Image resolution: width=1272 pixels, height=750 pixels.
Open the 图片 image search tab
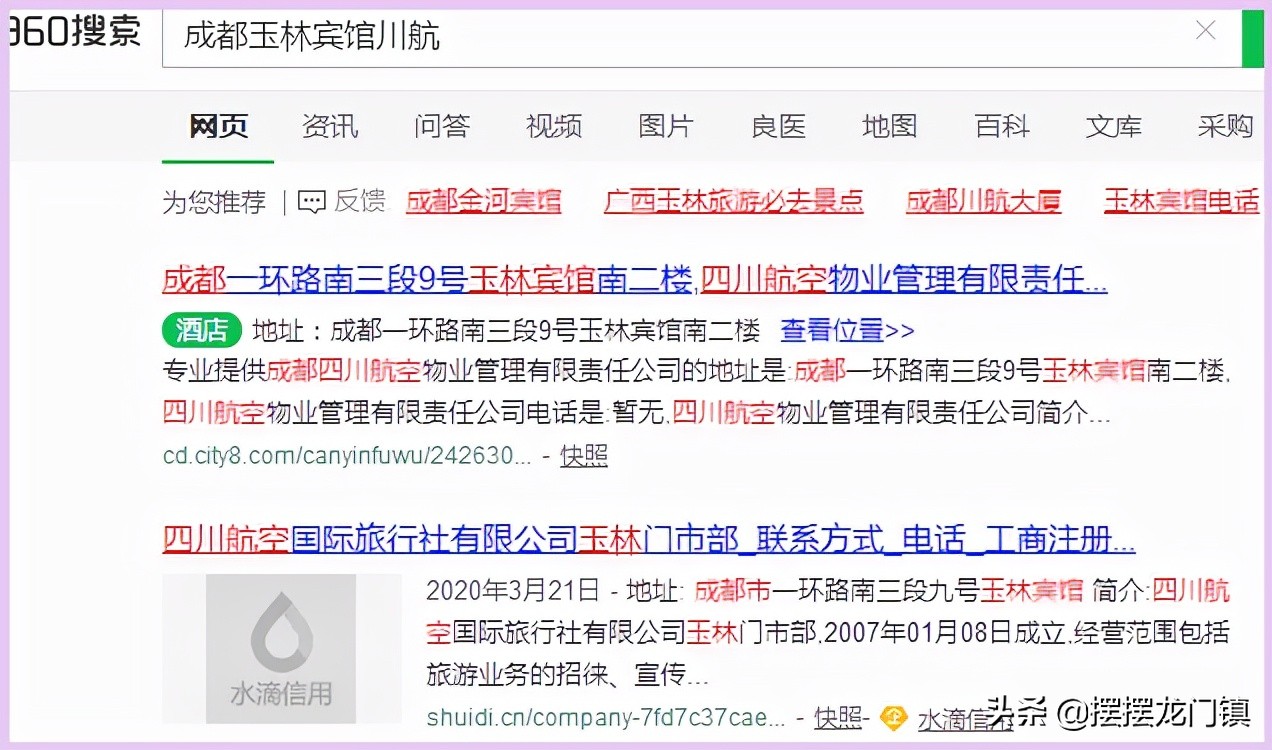(x=665, y=126)
